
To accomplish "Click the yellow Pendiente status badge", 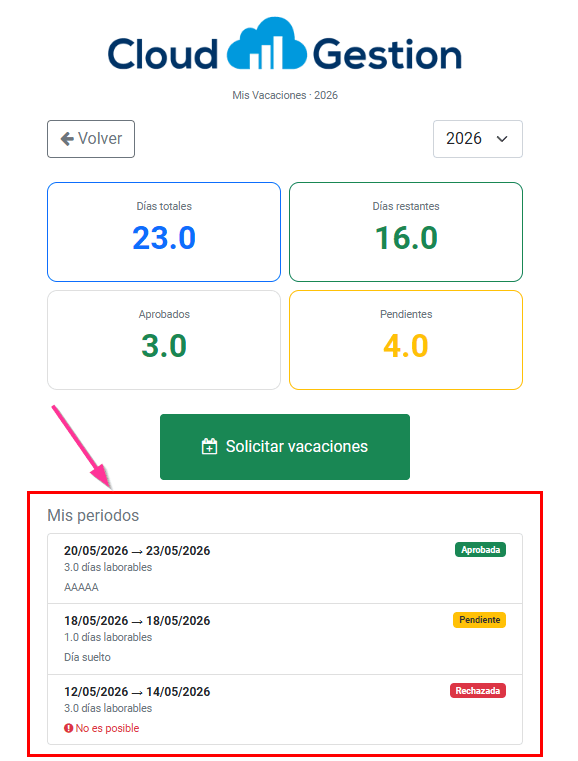I will (x=479, y=620).
